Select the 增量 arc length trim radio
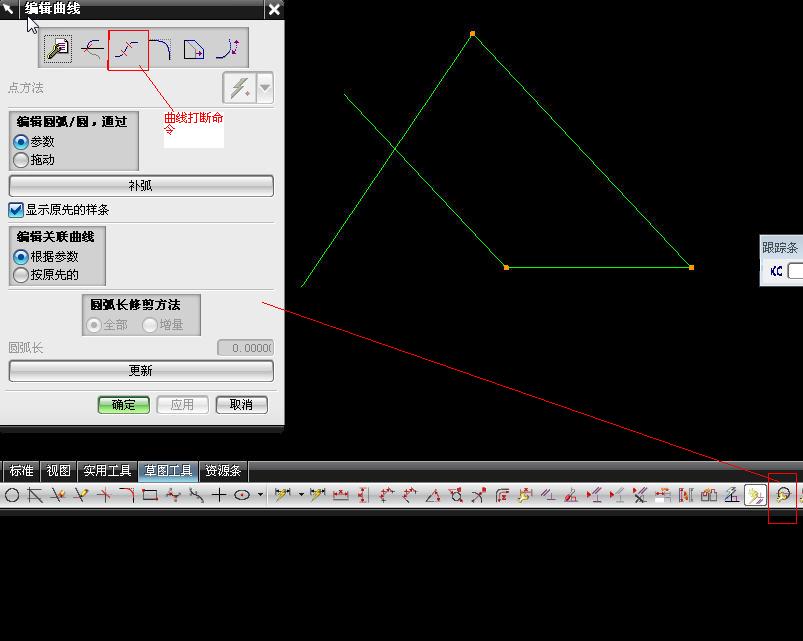 (x=150, y=325)
